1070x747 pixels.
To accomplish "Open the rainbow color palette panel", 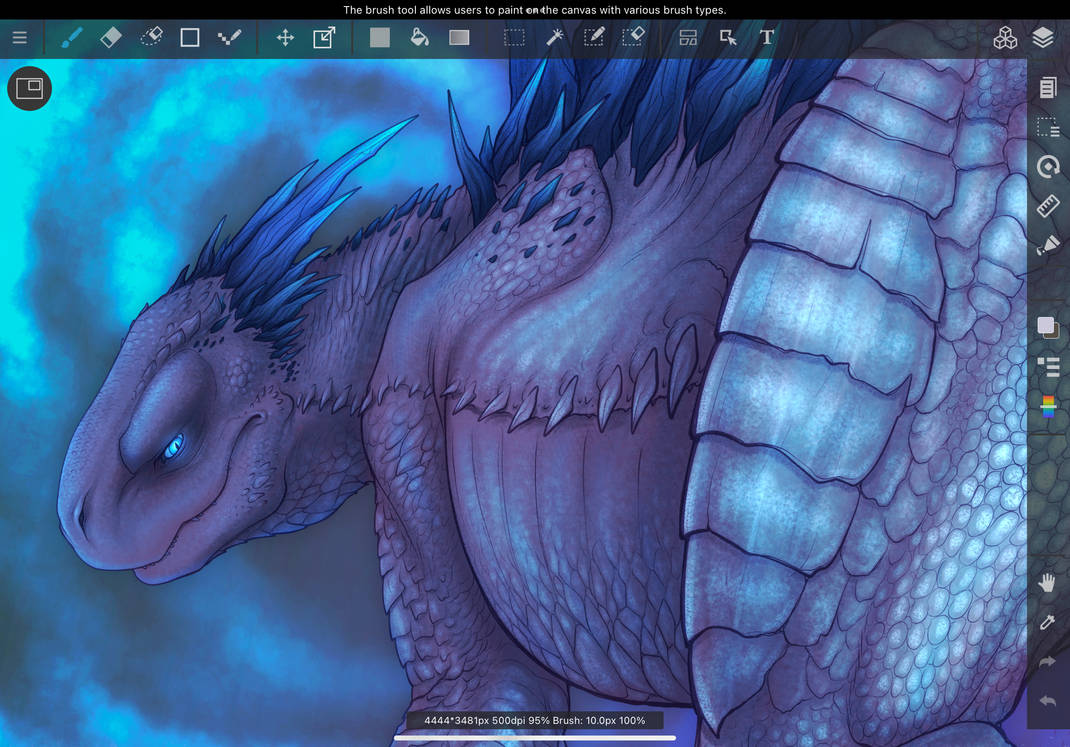I will 1047,406.
